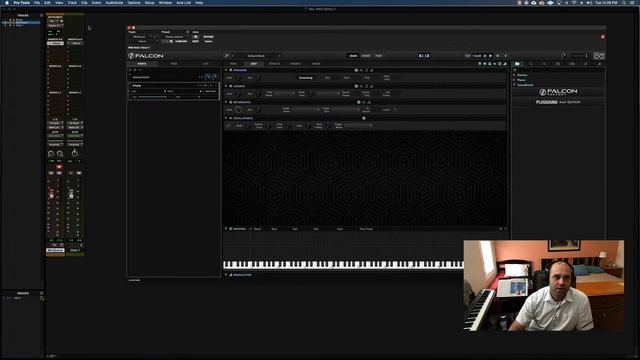Open the search tab in Falcon's browser
The image size is (640, 360).
click(x=531, y=64)
